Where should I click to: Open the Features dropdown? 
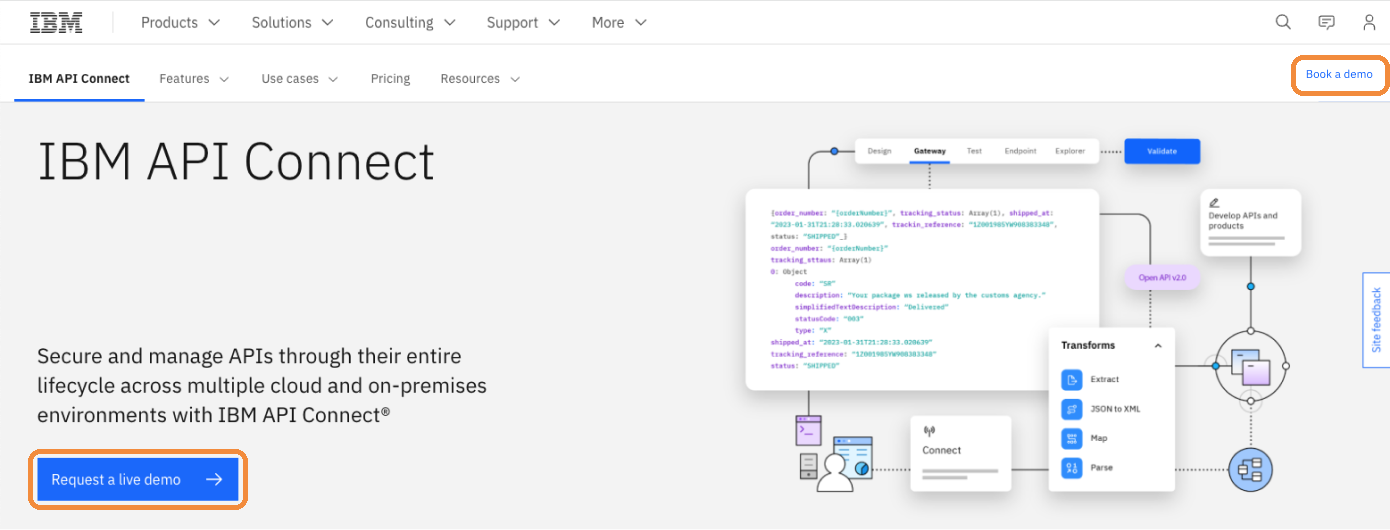(x=194, y=79)
